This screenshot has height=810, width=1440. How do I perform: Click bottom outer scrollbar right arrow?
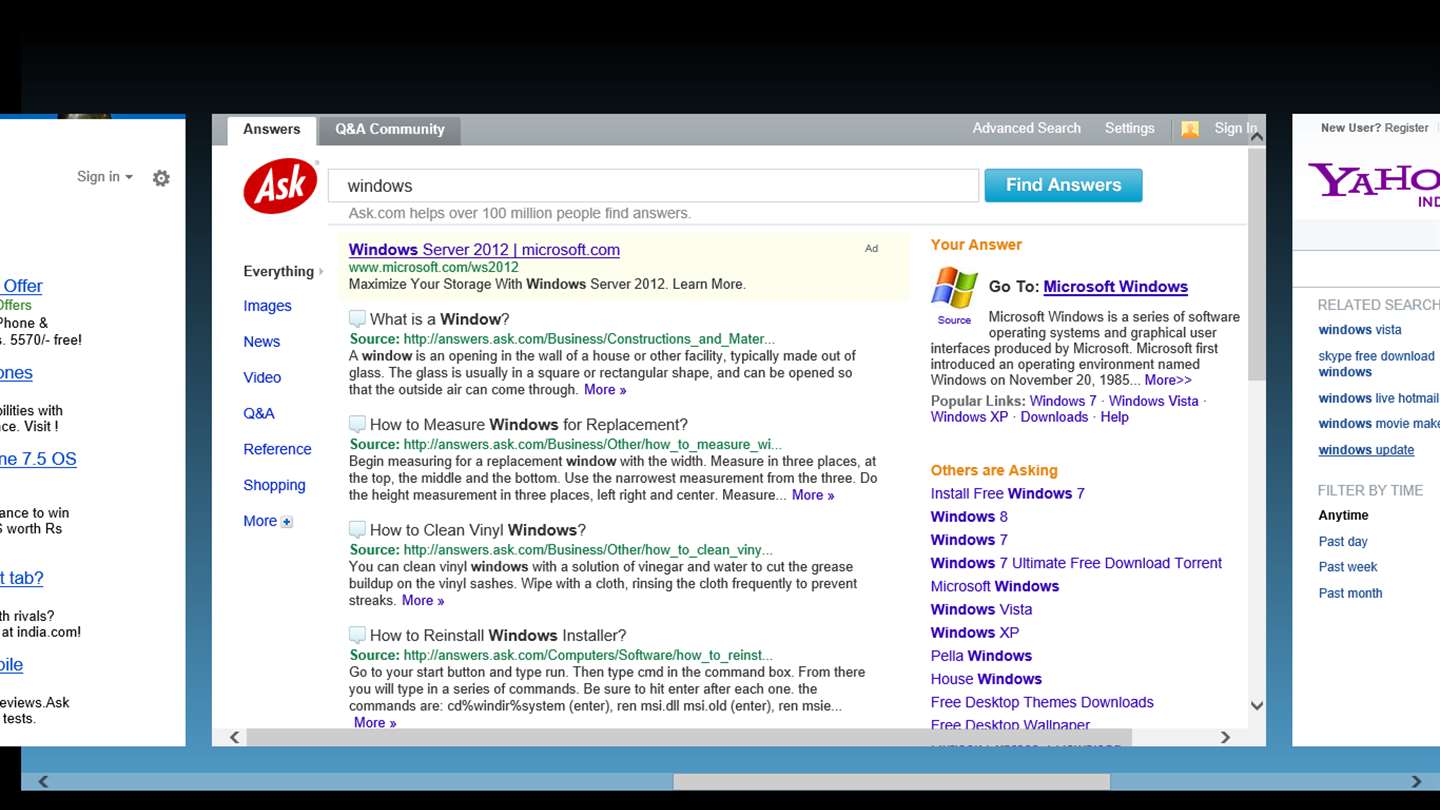[1416, 781]
